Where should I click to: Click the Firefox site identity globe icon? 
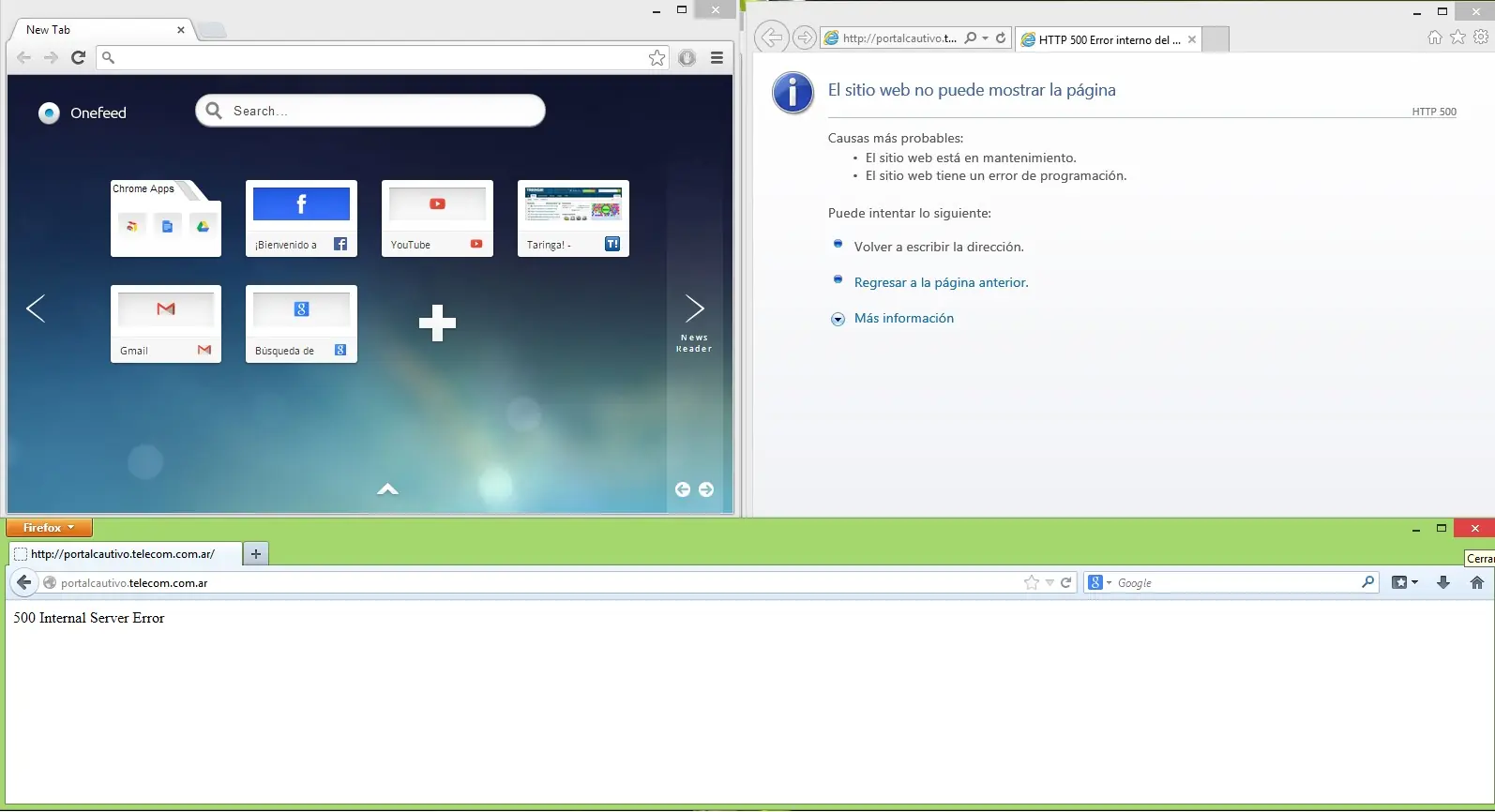click(x=50, y=583)
